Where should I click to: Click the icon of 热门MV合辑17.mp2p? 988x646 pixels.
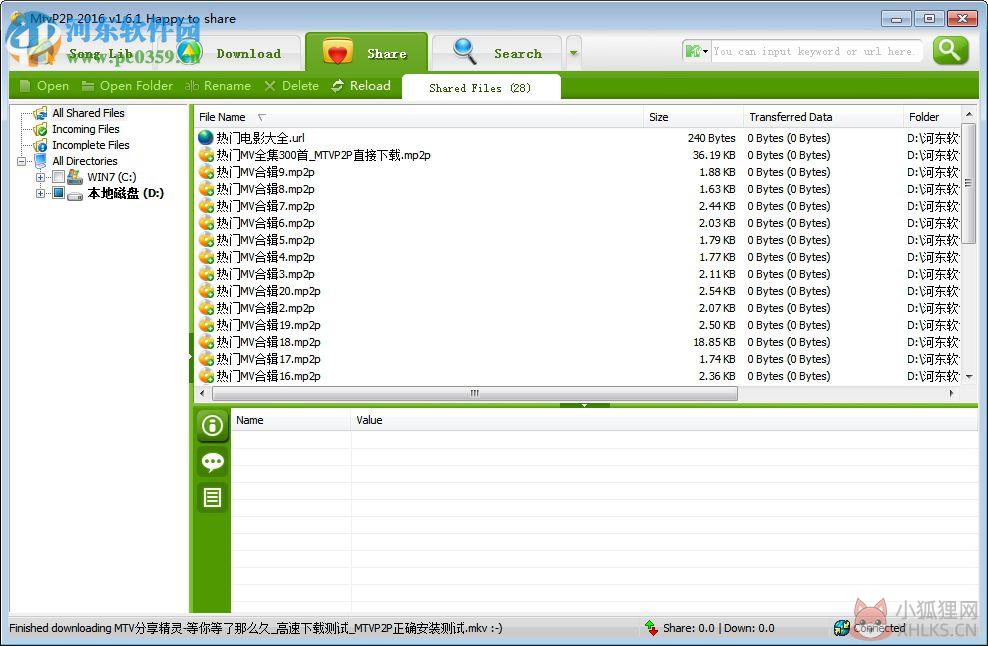(x=205, y=359)
